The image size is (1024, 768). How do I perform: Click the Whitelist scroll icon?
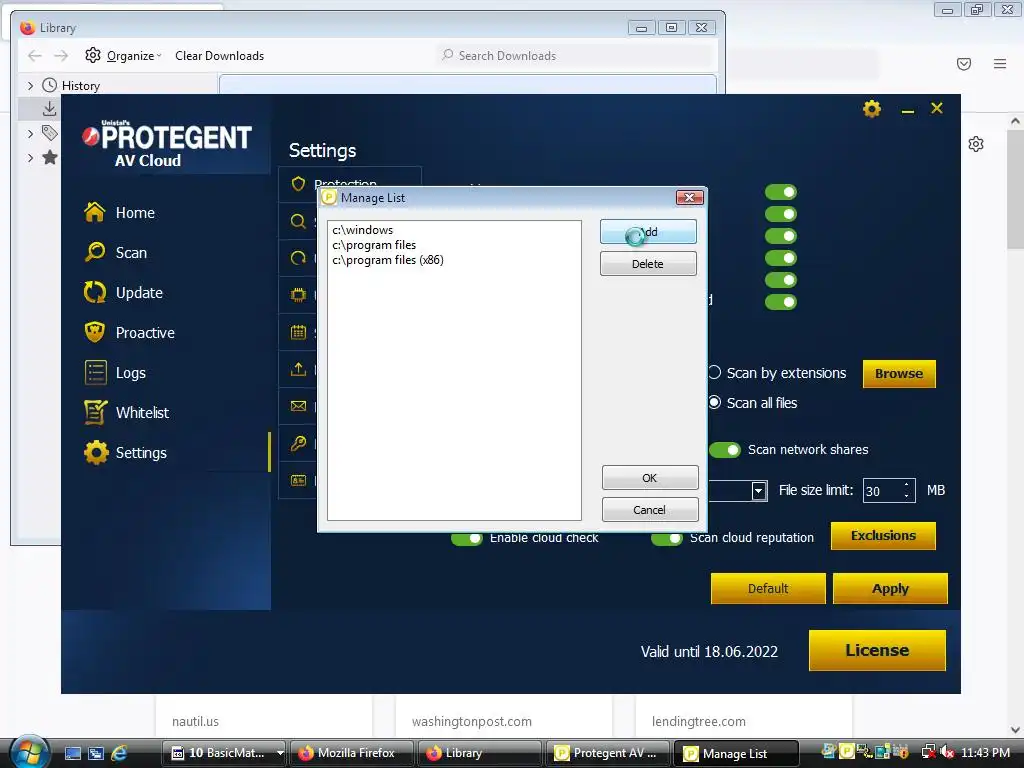point(95,412)
